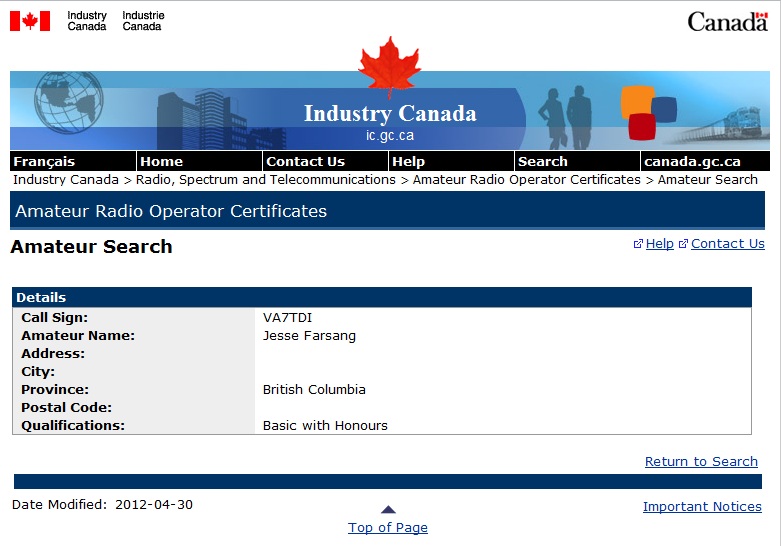Click the province value British Columbia
Image resolution: width=781 pixels, height=546 pixels.
click(314, 389)
